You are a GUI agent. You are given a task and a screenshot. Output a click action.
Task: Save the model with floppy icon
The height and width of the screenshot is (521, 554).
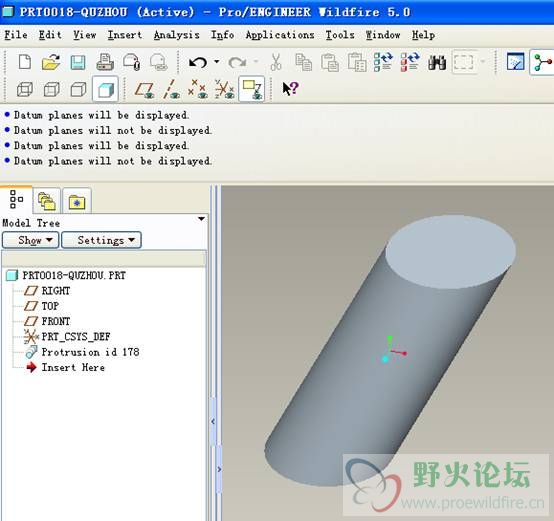78,63
